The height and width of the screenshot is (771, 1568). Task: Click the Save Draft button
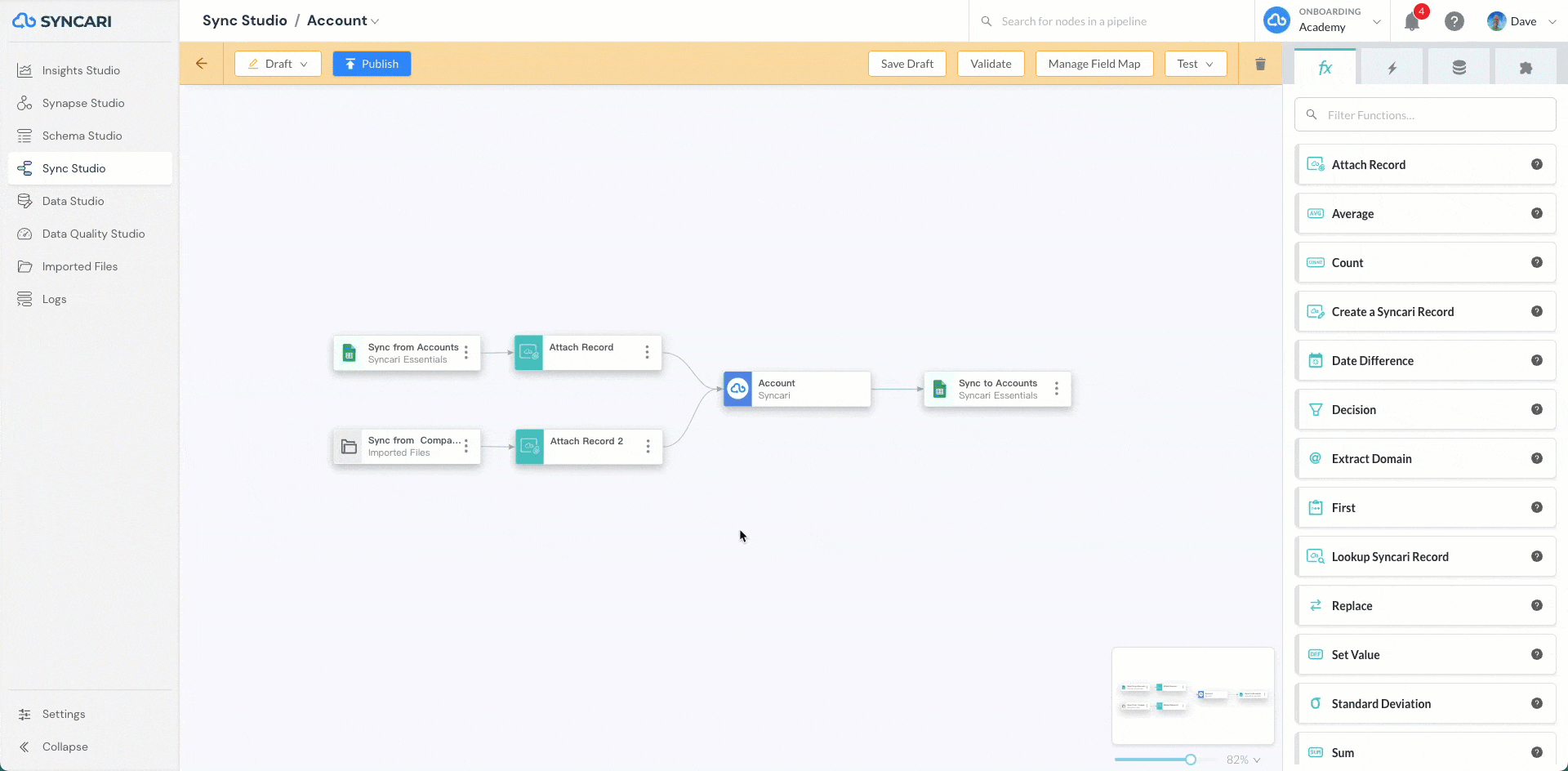pos(906,64)
